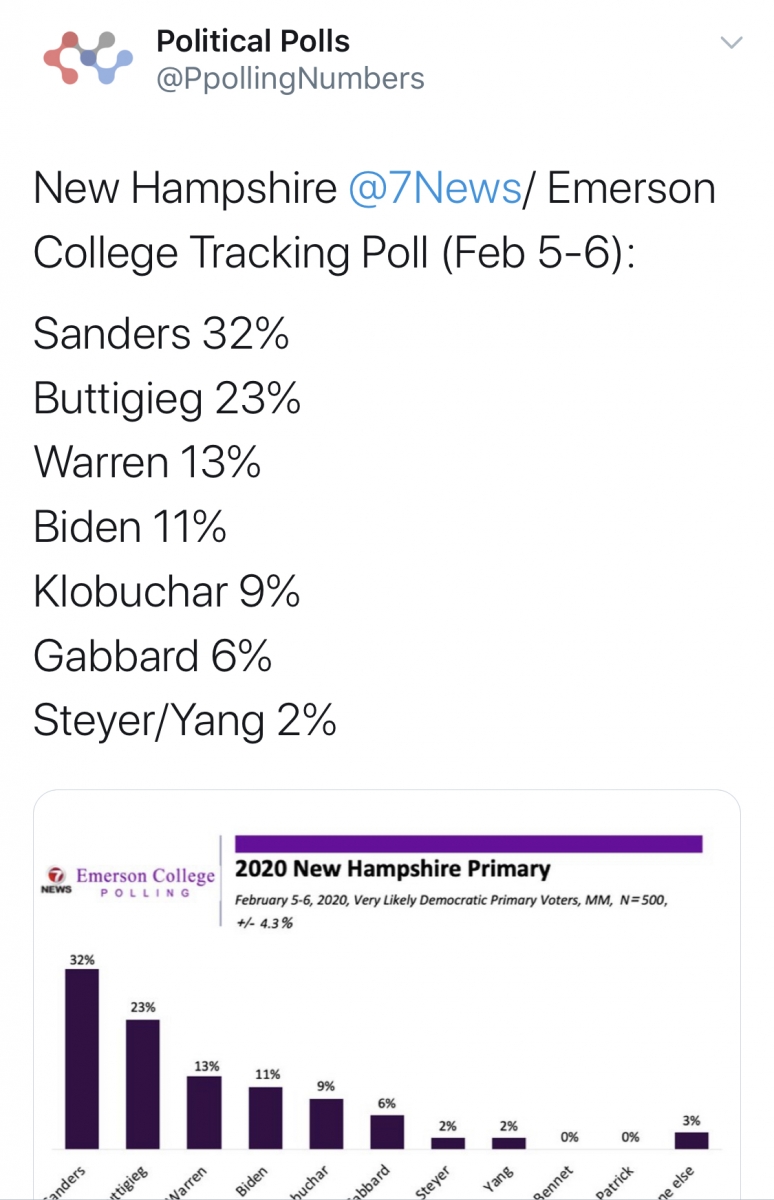Open the @PpollingNumbers handle

[x=290, y=78]
